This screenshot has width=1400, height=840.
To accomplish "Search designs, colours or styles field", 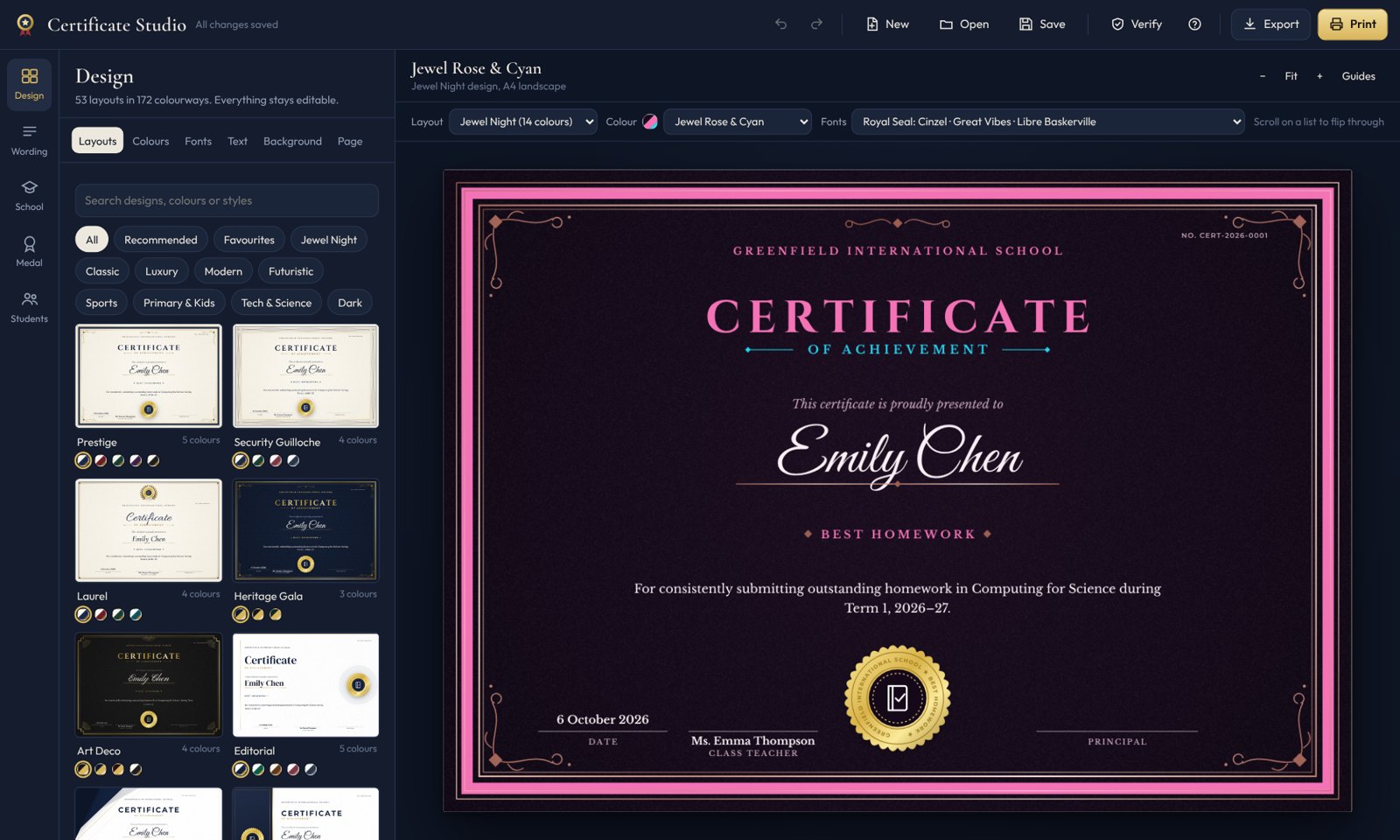I will click(227, 200).
